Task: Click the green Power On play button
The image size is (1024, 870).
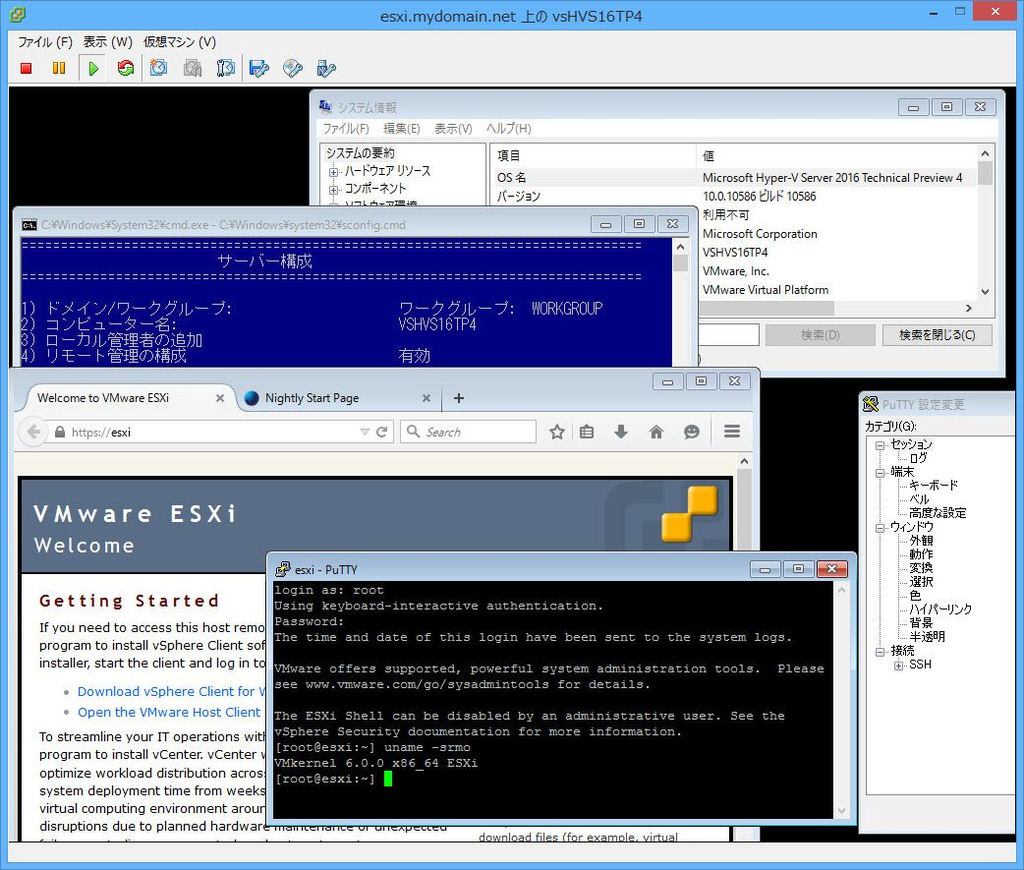Action: pyautogui.click(x=93, y=68)
